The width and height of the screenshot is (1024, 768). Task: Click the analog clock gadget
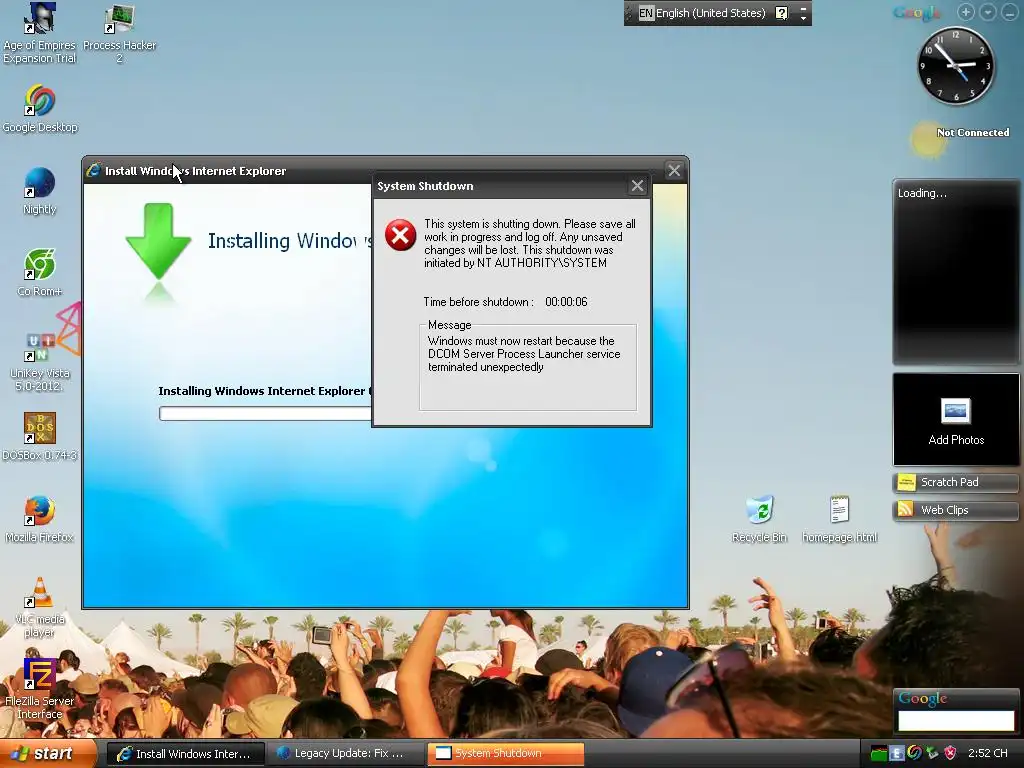pos(956,65)
